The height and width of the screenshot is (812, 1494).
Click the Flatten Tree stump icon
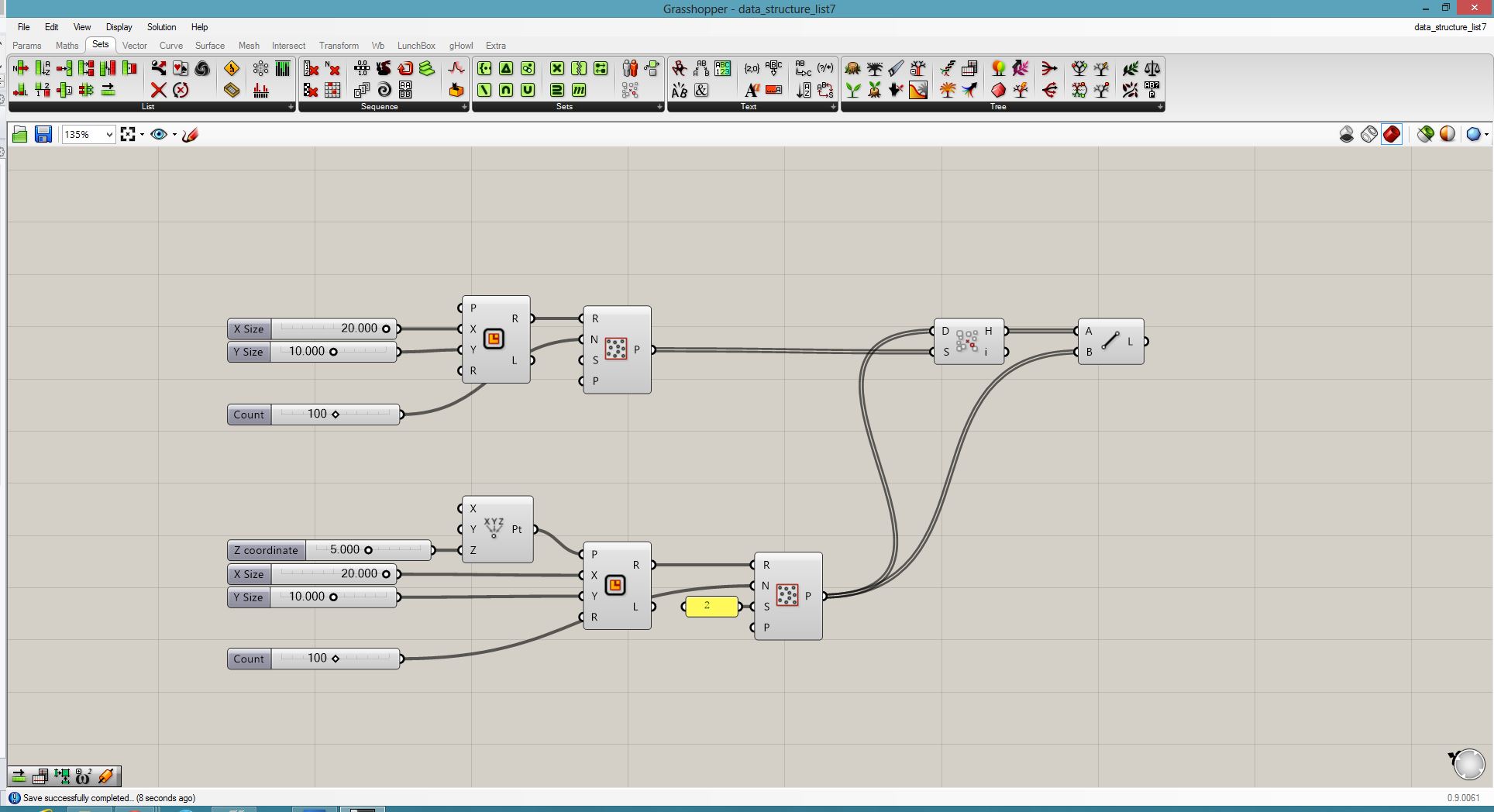pyautogui.click(x=852, y=69)
